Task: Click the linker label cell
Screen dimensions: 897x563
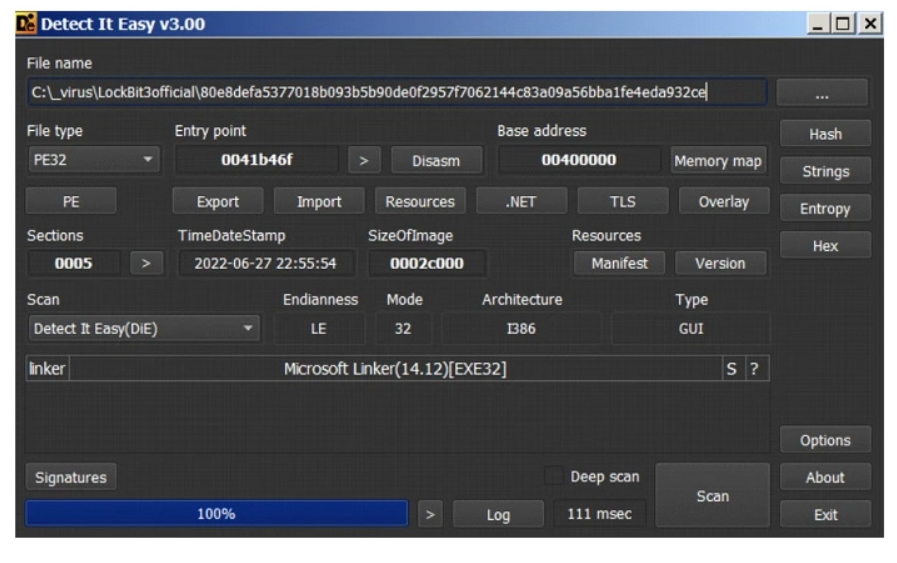Action: [47, 369]
